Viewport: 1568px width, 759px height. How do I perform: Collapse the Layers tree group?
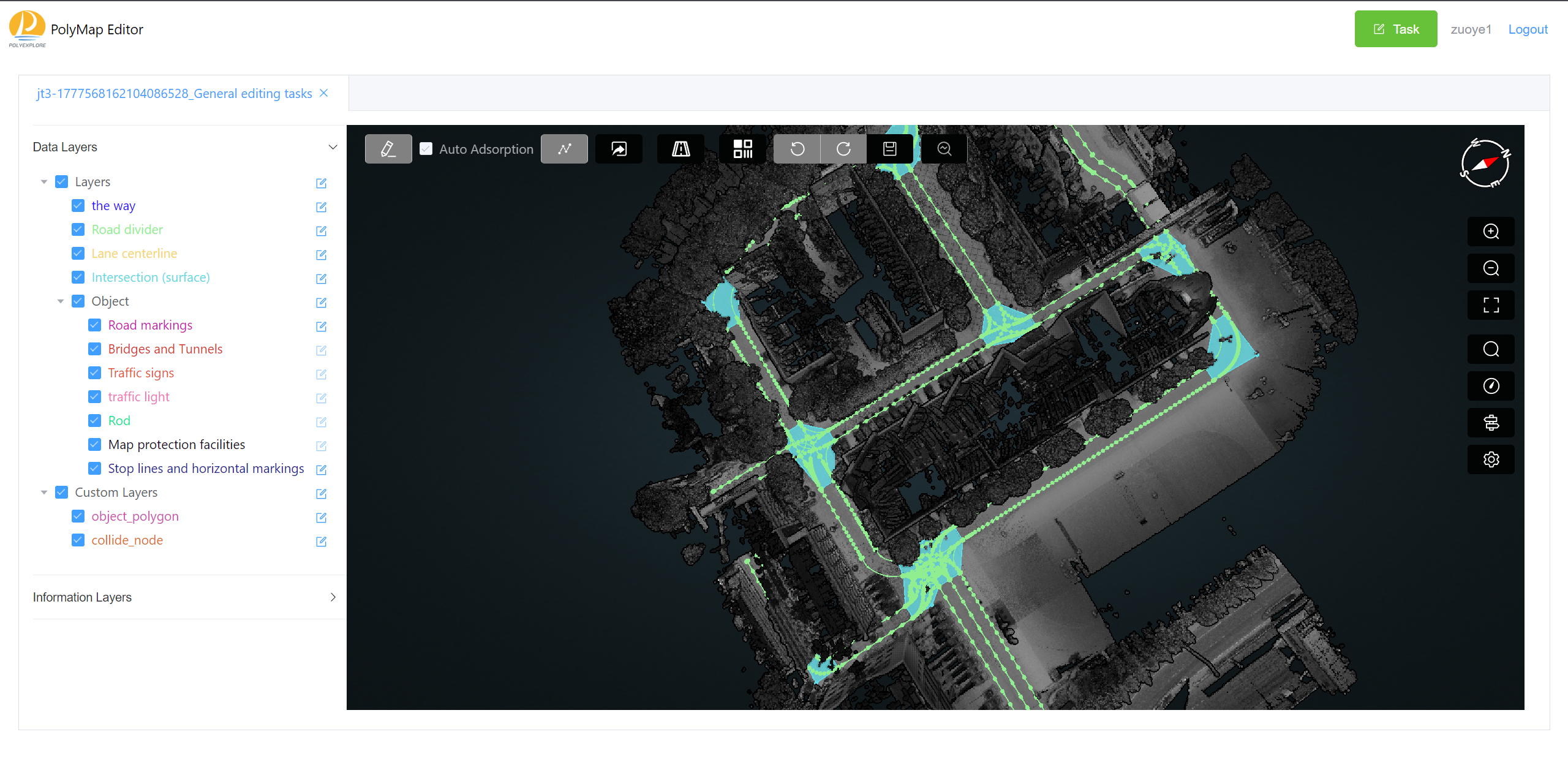coord(43,181)
